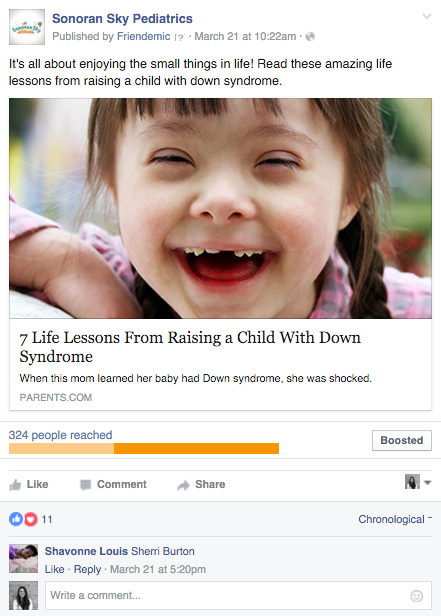Click the globe public-audience icon
The height and width of the screenshot is (616, 441).
click(310, 37)
